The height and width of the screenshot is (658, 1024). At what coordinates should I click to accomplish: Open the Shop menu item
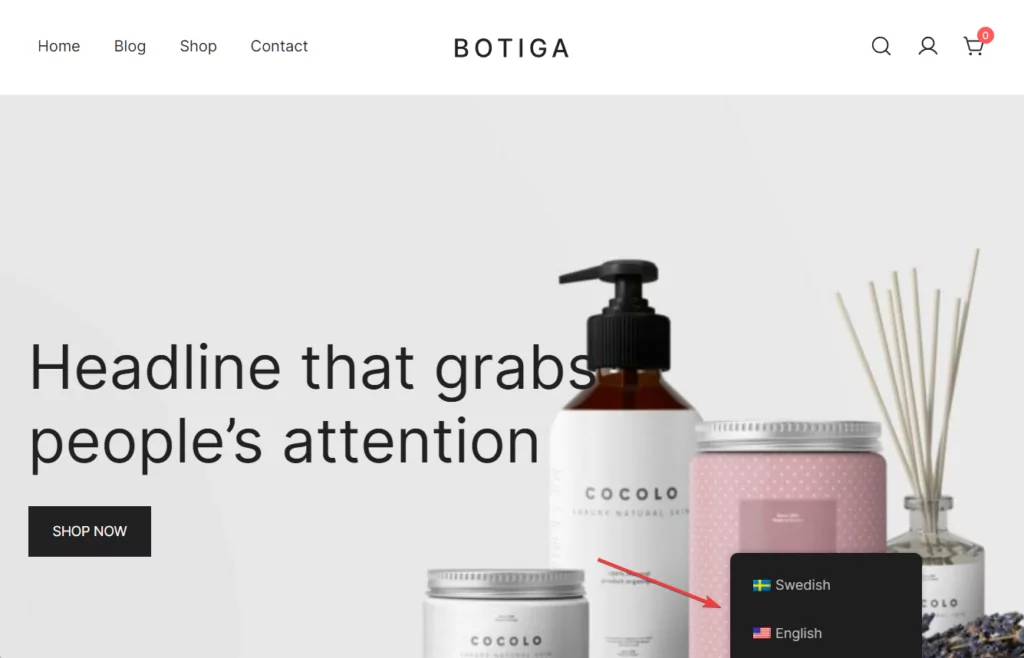(198, 46)
